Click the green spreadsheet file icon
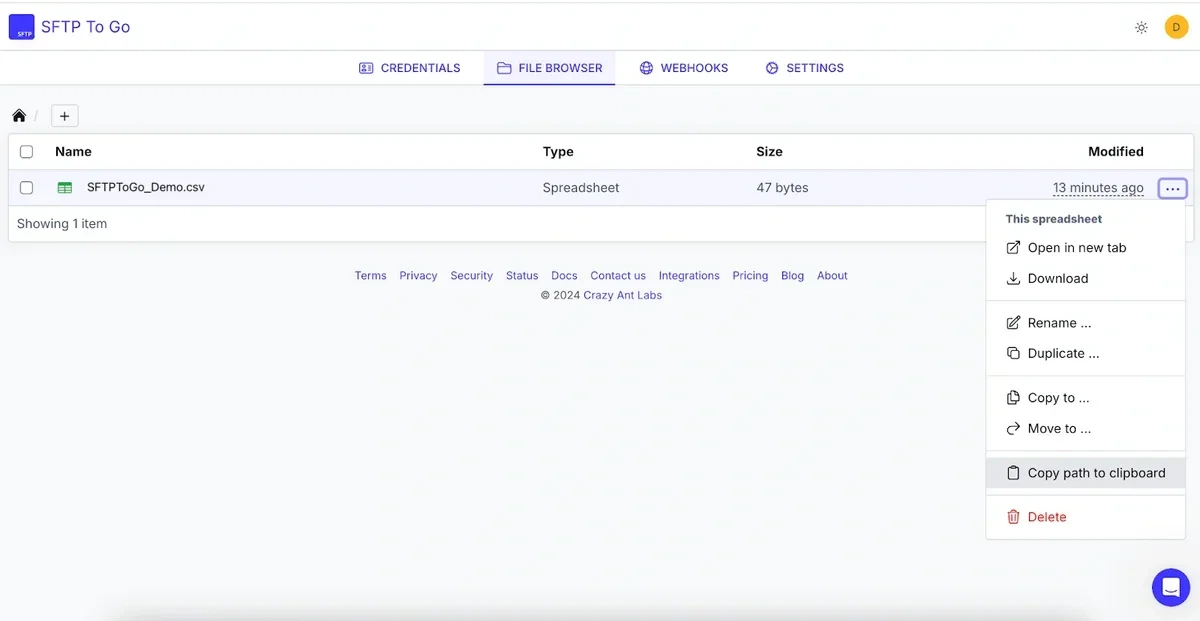 [x=62, y=187]
